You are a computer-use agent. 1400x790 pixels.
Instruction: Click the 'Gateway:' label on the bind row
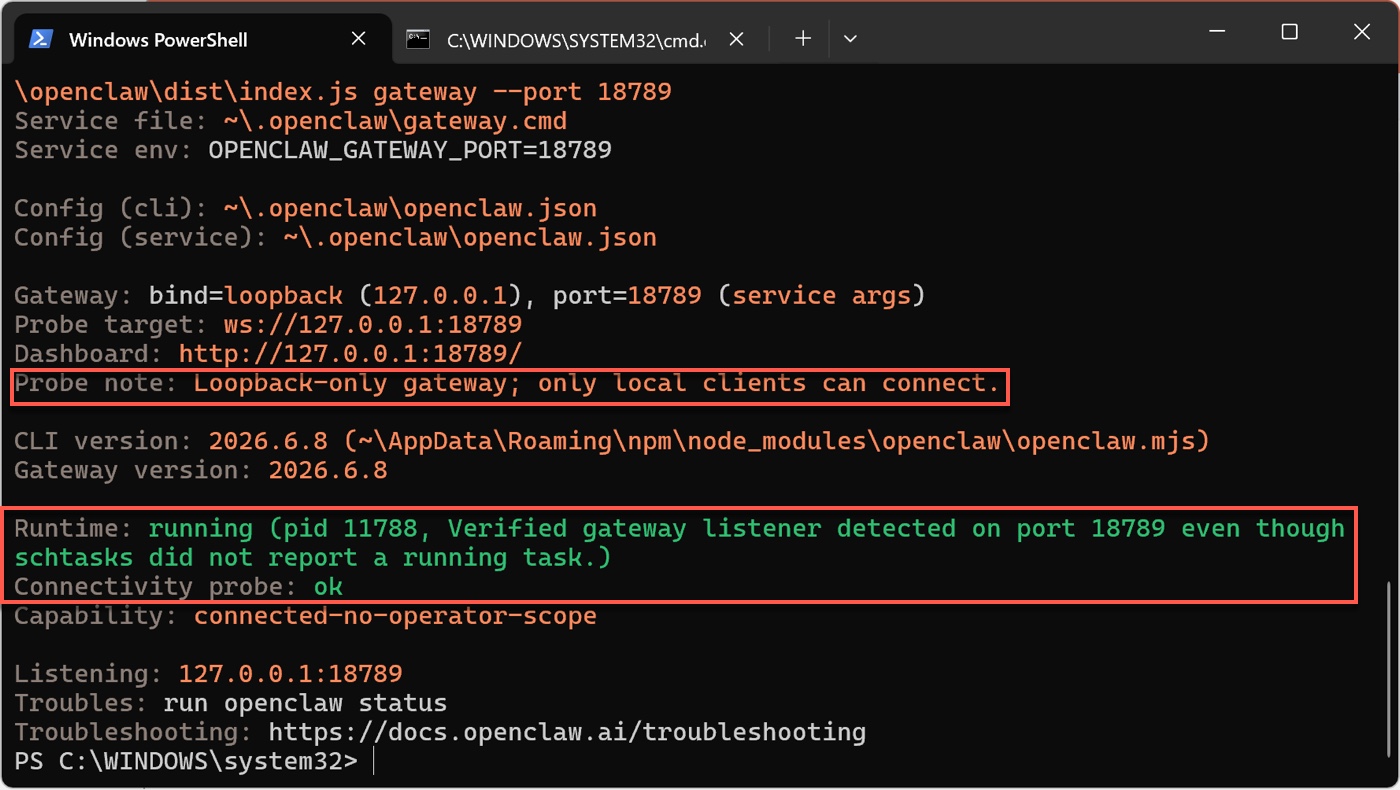(x=73, y=296)
